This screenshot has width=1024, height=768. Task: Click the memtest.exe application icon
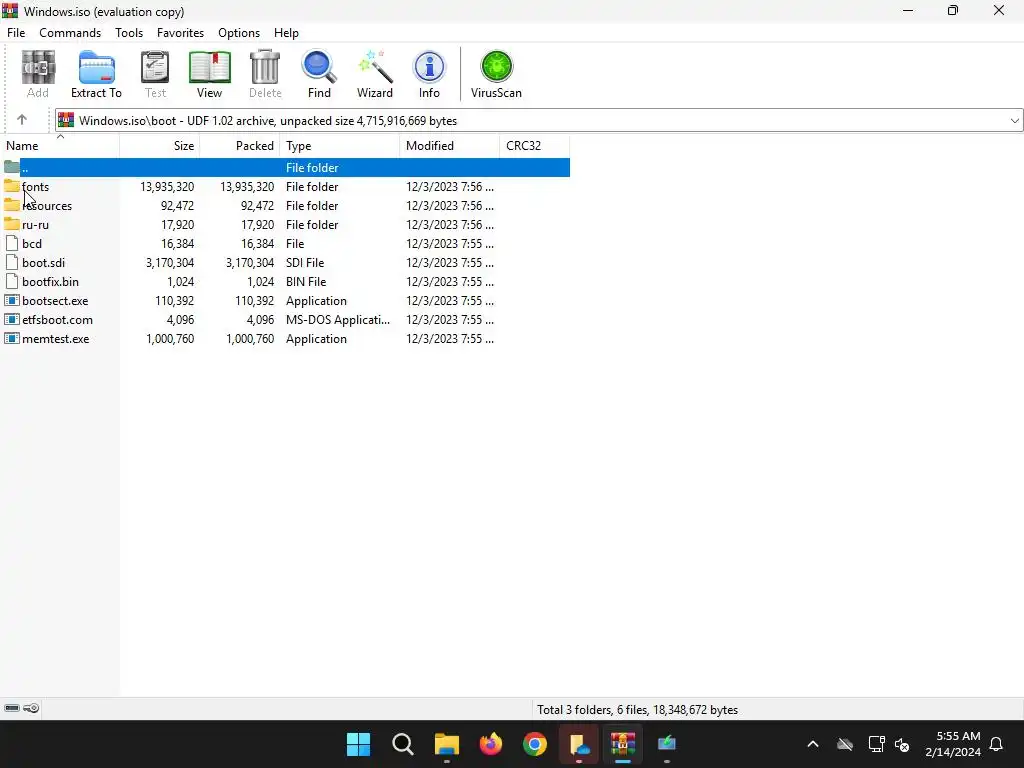(12, 338)
